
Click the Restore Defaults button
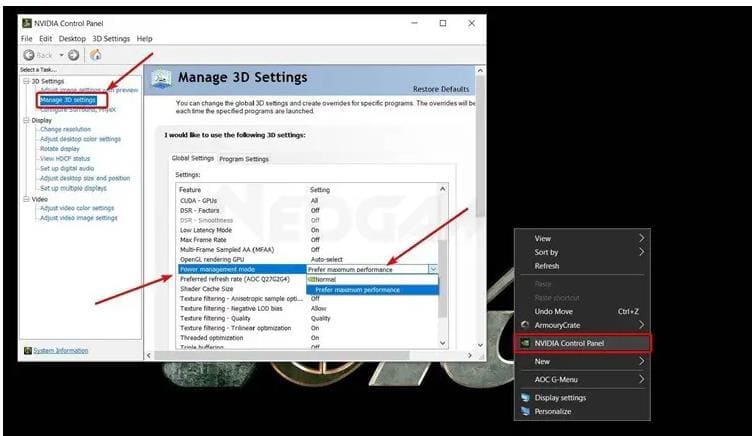(x=440, y=89)
